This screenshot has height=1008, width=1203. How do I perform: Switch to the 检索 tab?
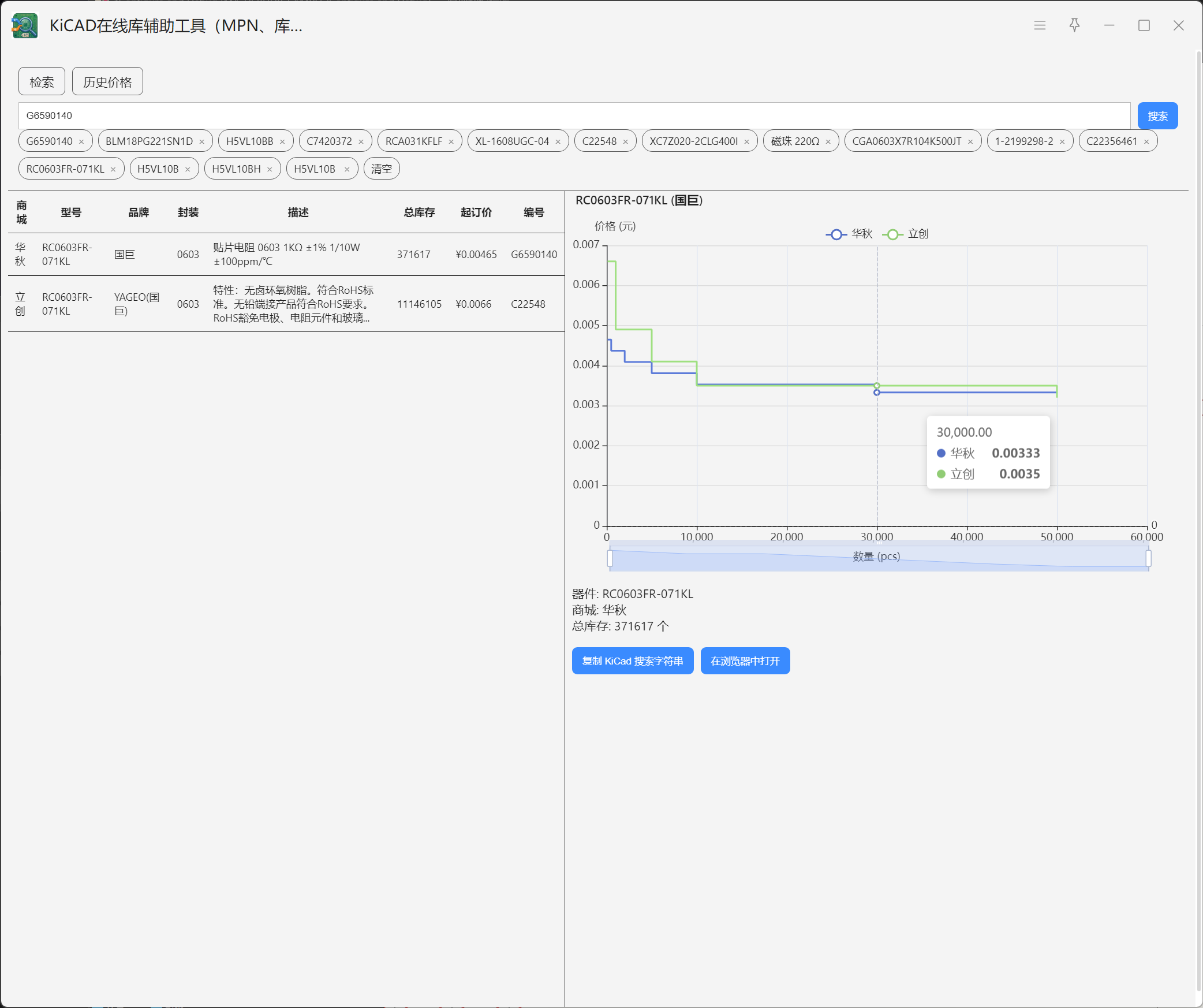(x=42, y=82)
